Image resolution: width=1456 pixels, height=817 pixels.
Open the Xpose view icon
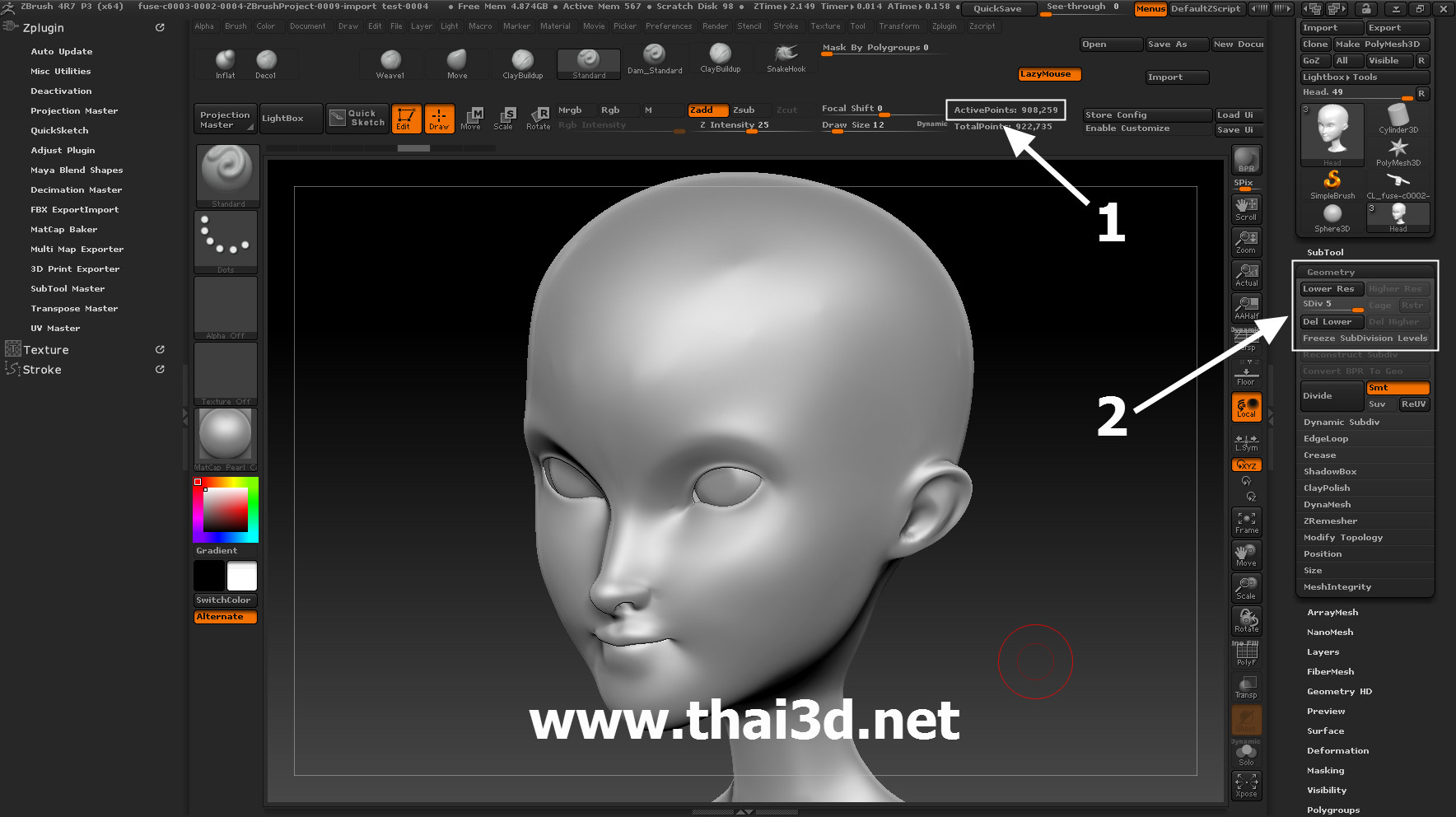(x=1246, y=784)
